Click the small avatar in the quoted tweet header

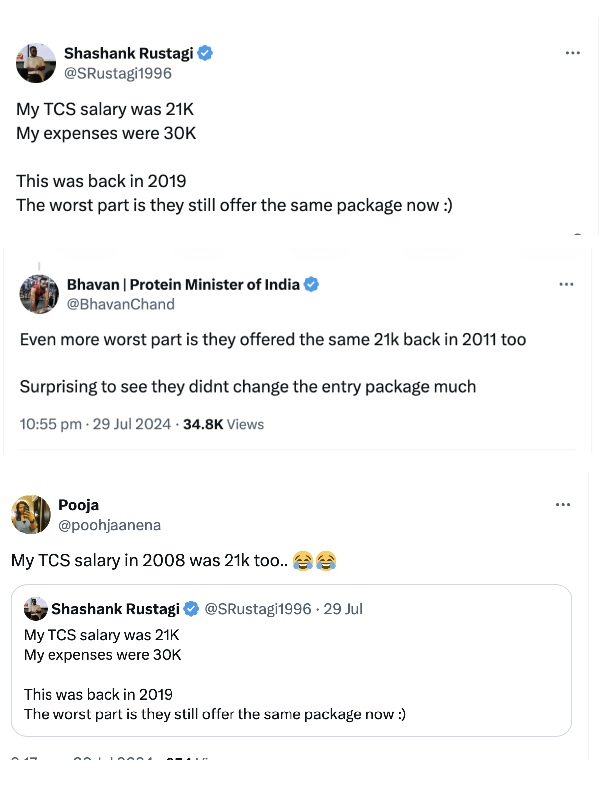(35, 608)
